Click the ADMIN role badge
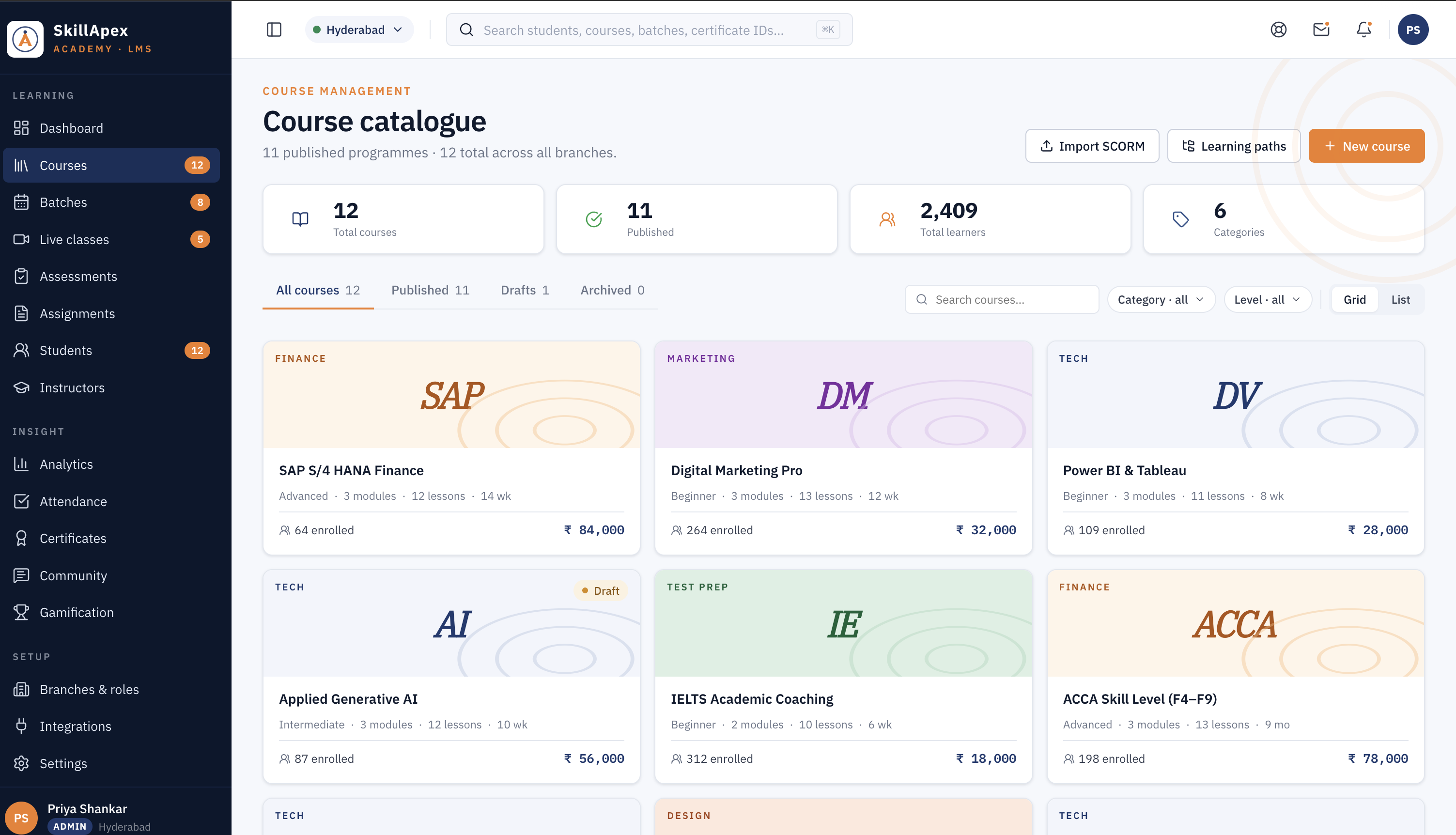This screenshot has width=1456, height=835. pos(70,826)
